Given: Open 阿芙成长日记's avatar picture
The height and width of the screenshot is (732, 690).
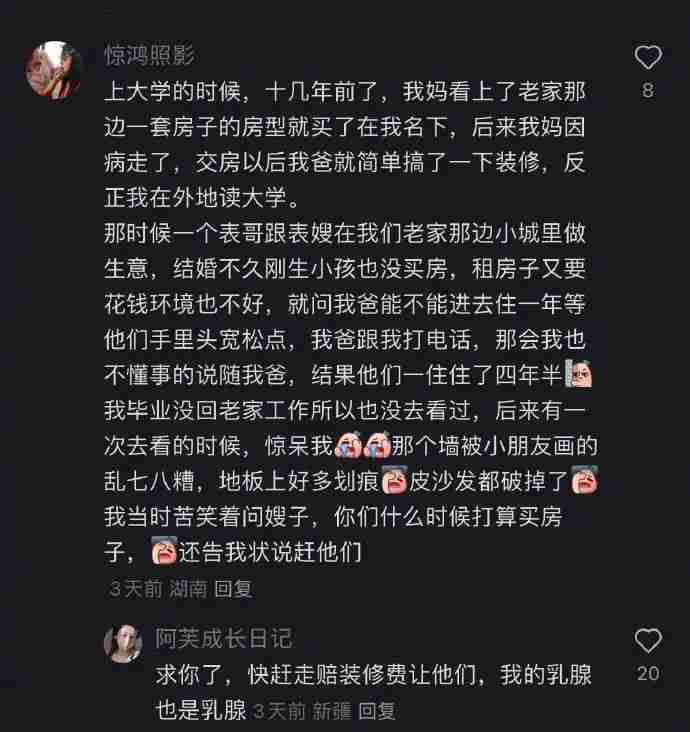Looking at the screenshot, I should click(x=123, y=644).
